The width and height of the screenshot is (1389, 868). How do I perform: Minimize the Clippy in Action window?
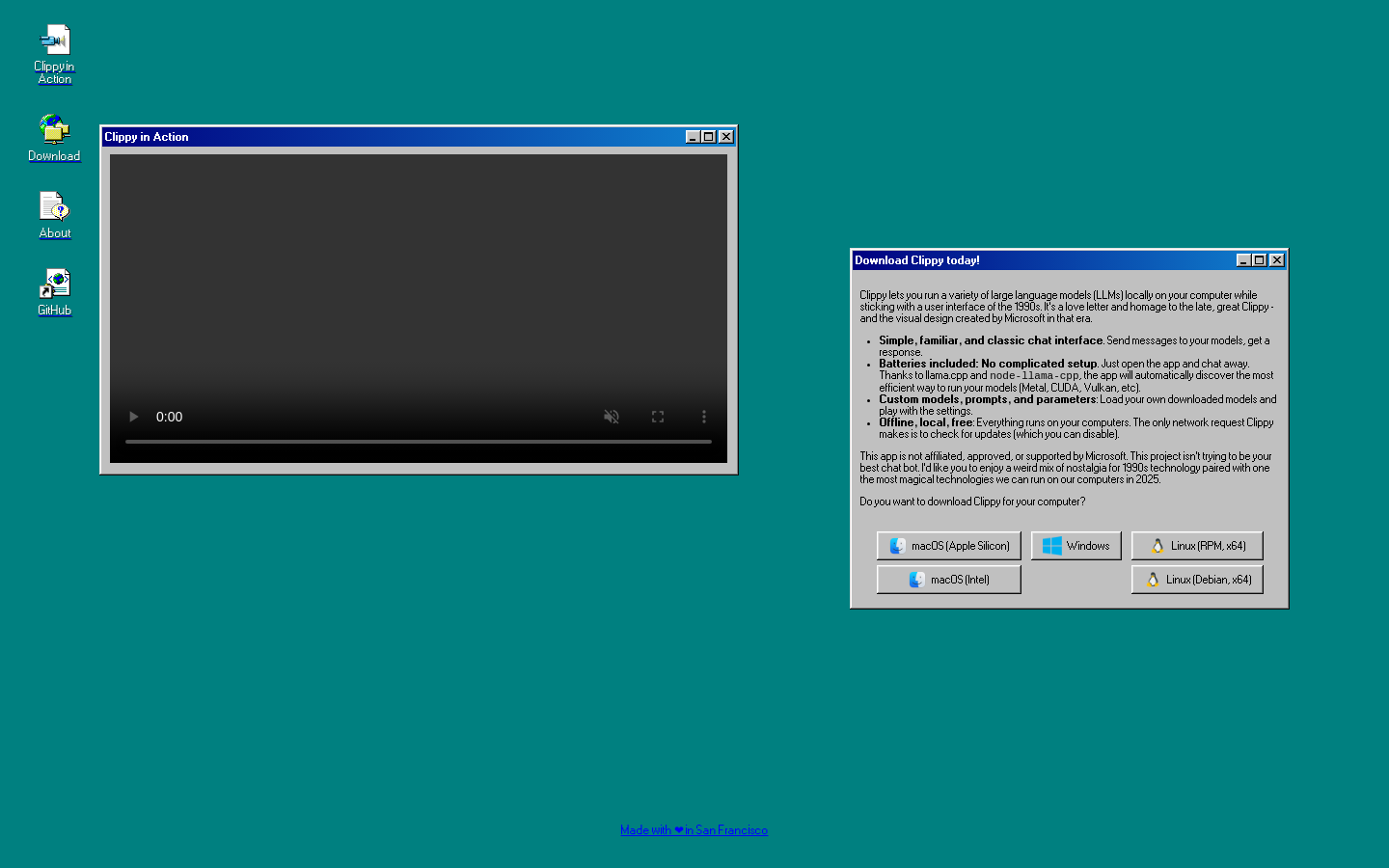point(692,137)
